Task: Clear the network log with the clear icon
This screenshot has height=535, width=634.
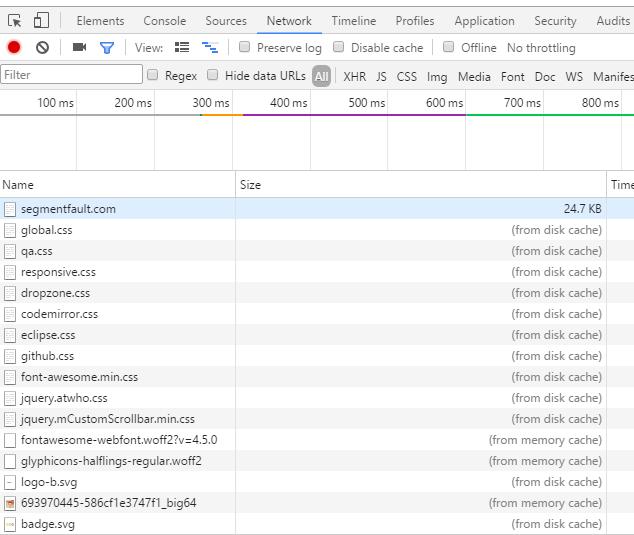Action: tap(42, 47)
